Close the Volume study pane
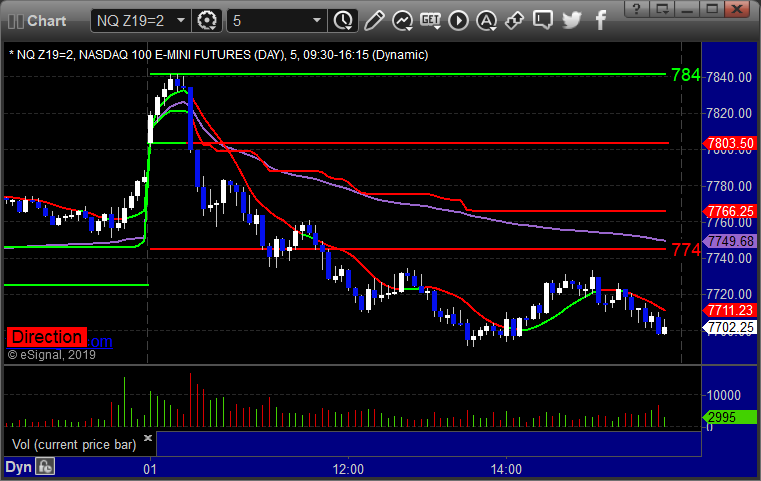 coord(148,438)
